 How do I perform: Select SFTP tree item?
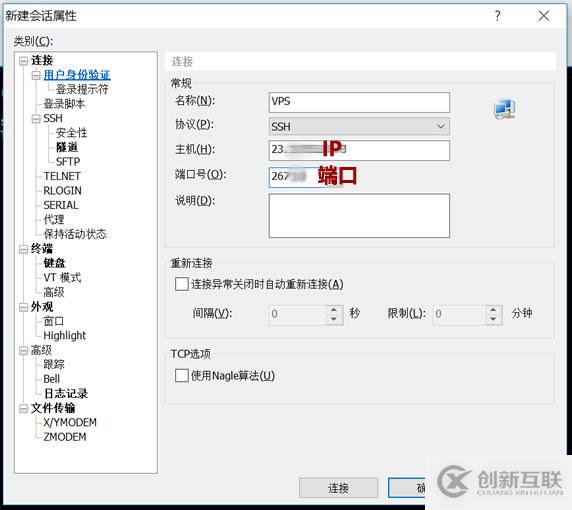(68, 162)
